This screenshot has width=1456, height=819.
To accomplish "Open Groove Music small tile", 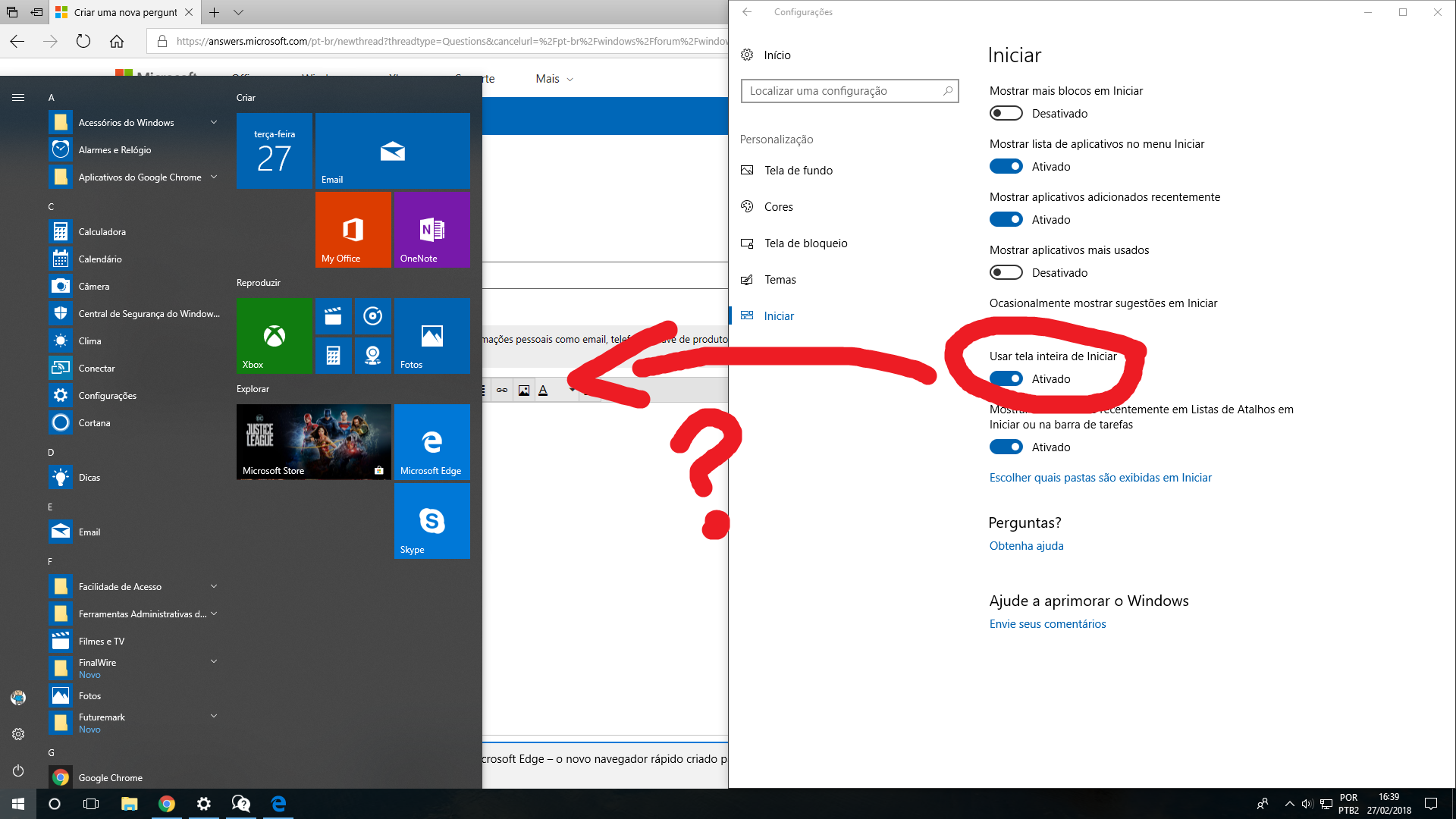I will [x=372, y=315].
